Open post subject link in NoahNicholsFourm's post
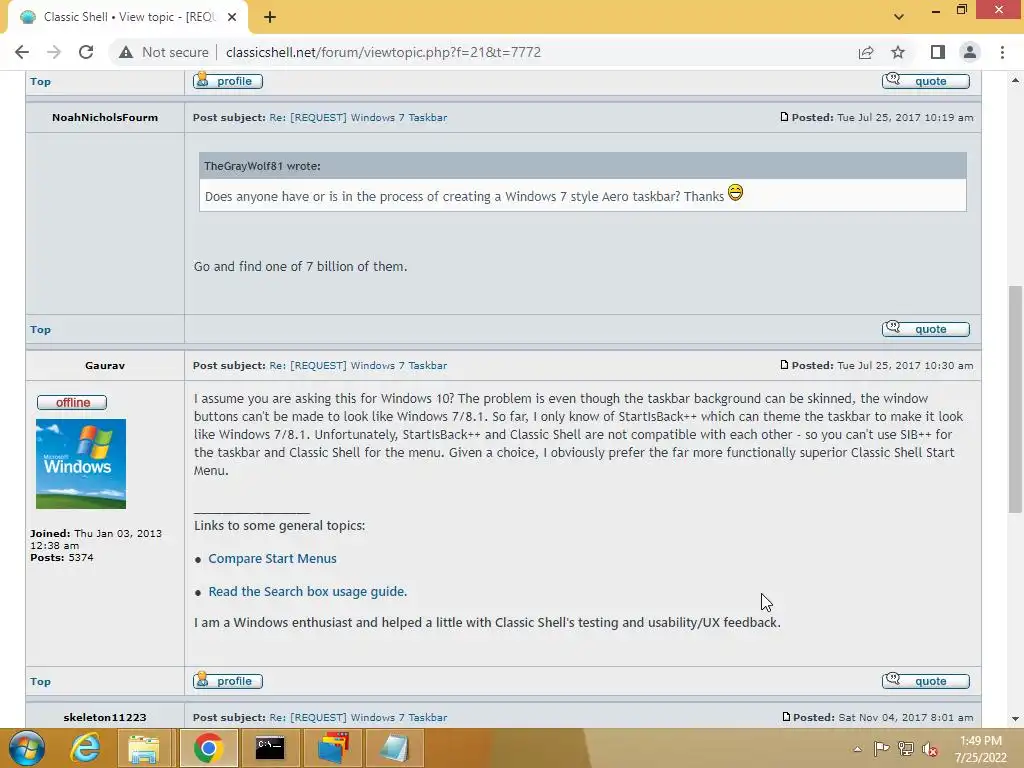This screenshot has height=768, width=1024. [358, 118]
